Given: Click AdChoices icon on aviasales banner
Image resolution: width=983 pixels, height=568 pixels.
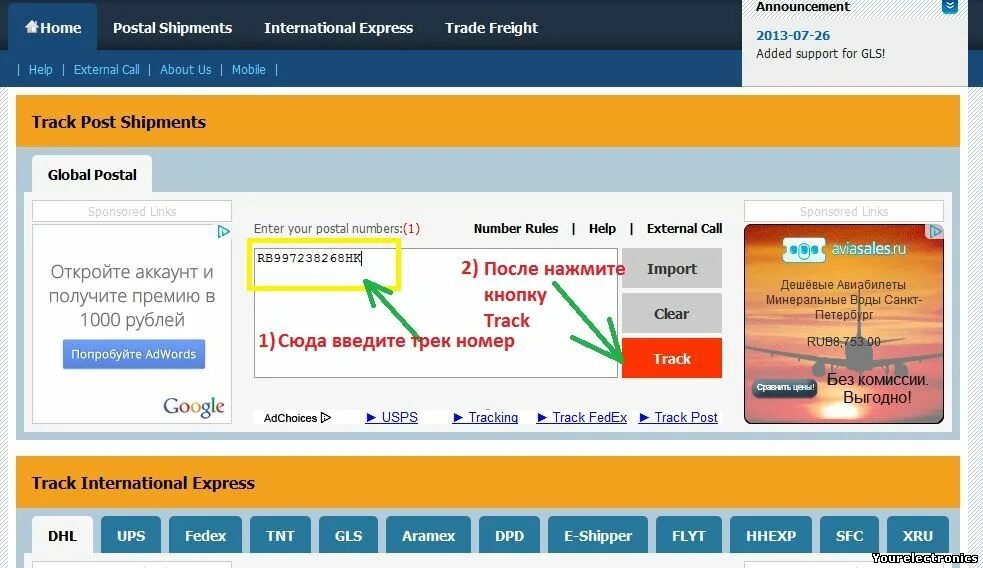Looking at the screenshot, I should tap(935, 231).
